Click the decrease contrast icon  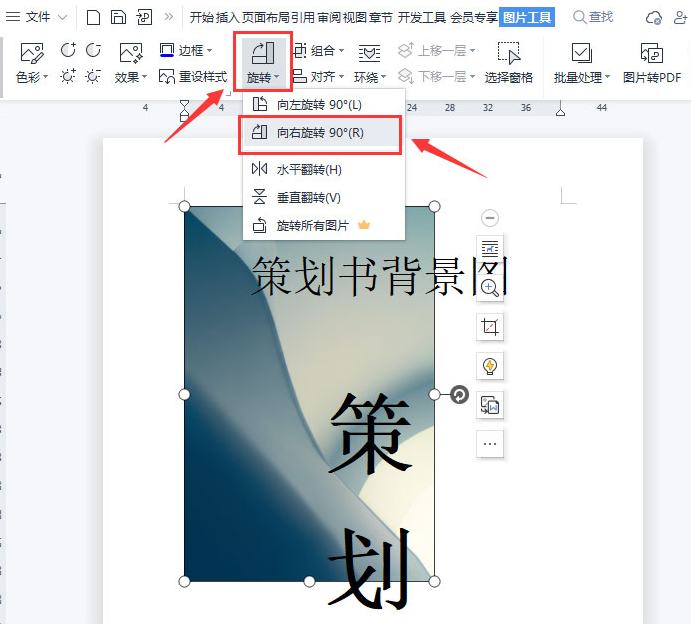93,50
